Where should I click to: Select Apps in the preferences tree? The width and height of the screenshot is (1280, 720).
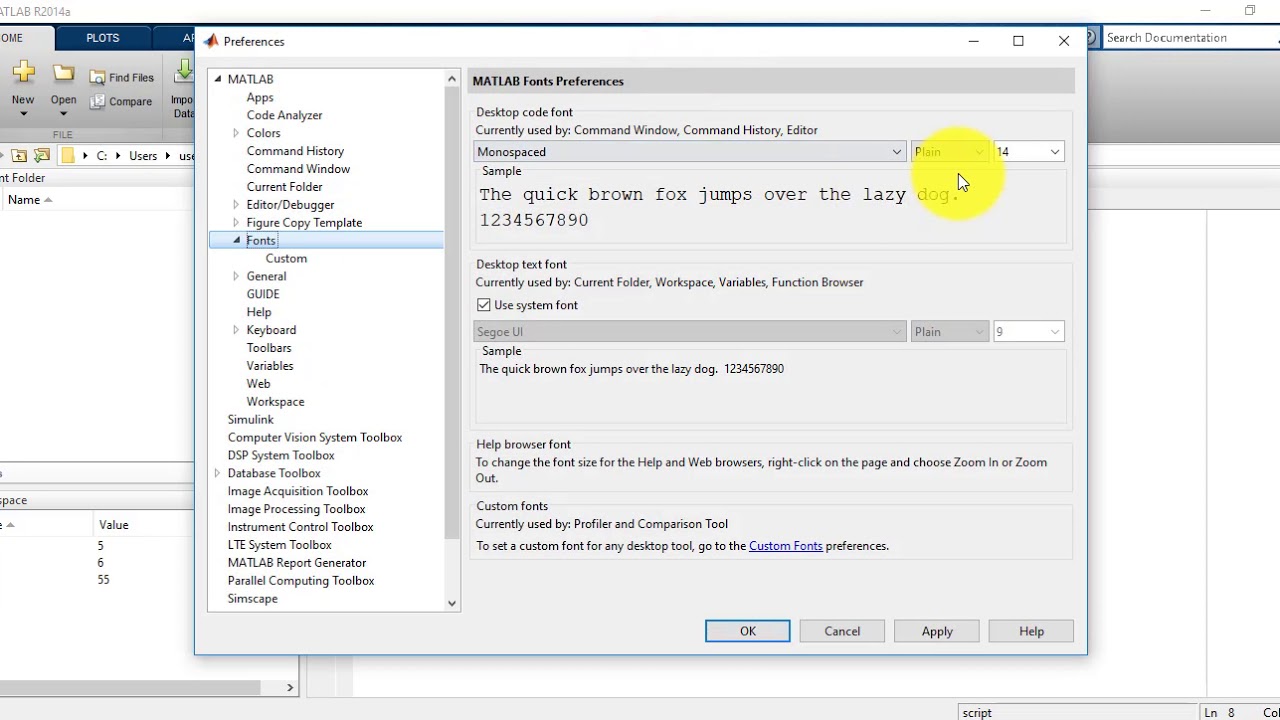[260, 97]
